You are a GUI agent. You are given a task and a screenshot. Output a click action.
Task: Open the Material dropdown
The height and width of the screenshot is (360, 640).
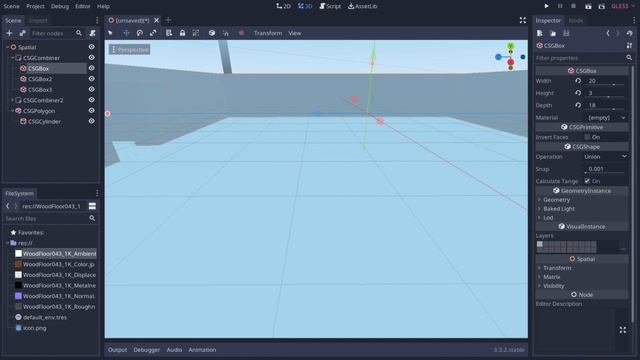point(606,118)
